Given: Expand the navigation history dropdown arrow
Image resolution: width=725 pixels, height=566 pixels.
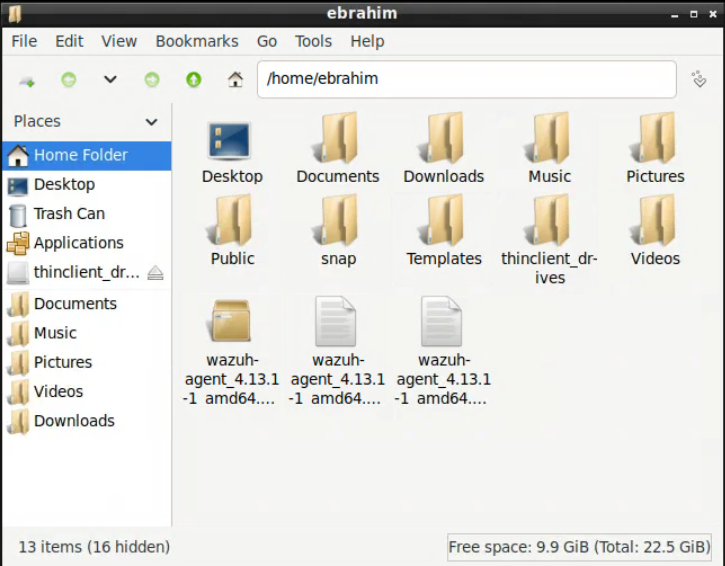Looking at the screenshot, I should click(x=110, y=79).
